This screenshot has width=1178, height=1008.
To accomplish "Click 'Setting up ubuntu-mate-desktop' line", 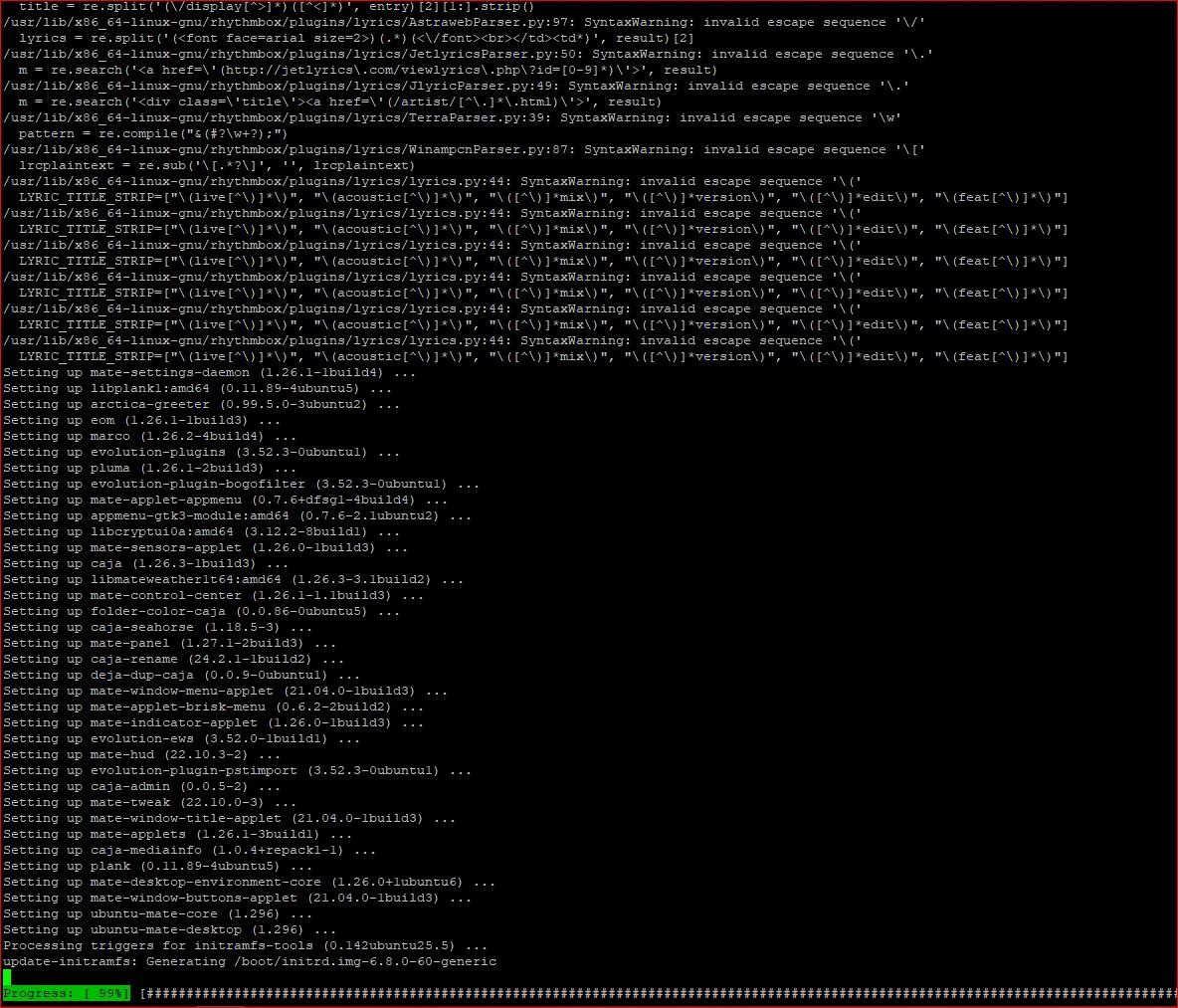I will tap(170, 930).
